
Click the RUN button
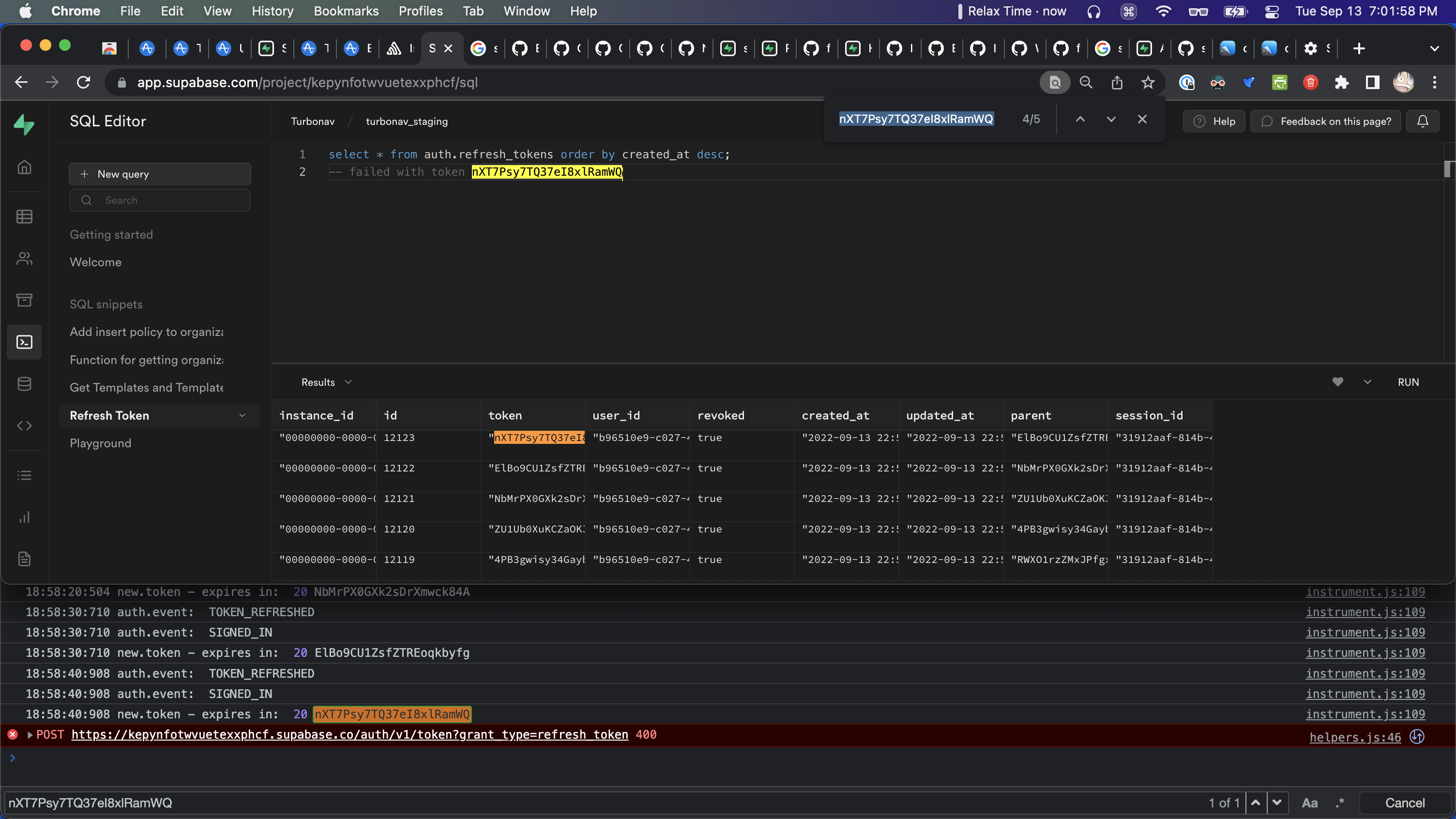coord(1408,382)
